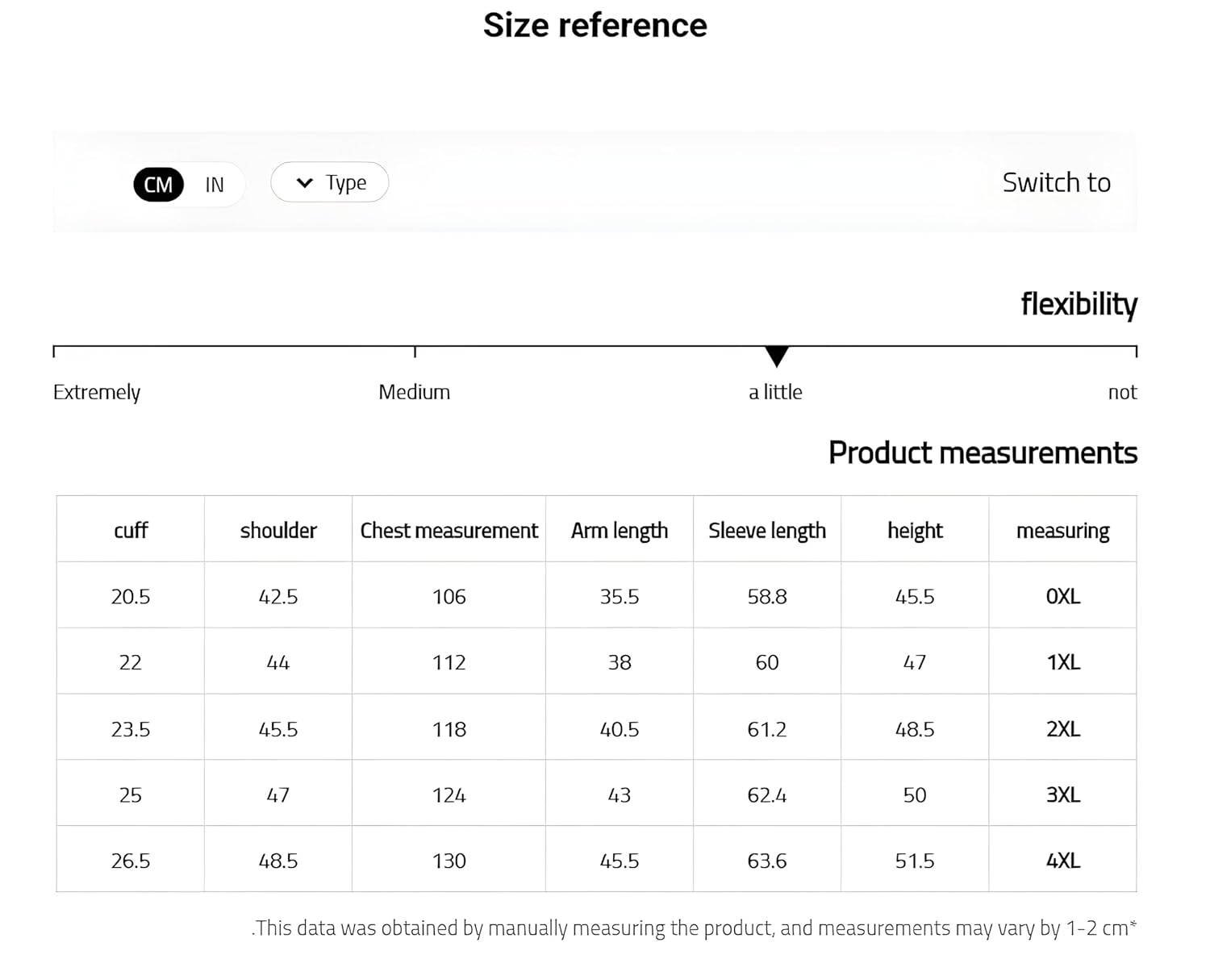Open the Type dropdown
The width and height of the screenshot is (1210, 980).
pyautogui.click(x=329, y=182)
